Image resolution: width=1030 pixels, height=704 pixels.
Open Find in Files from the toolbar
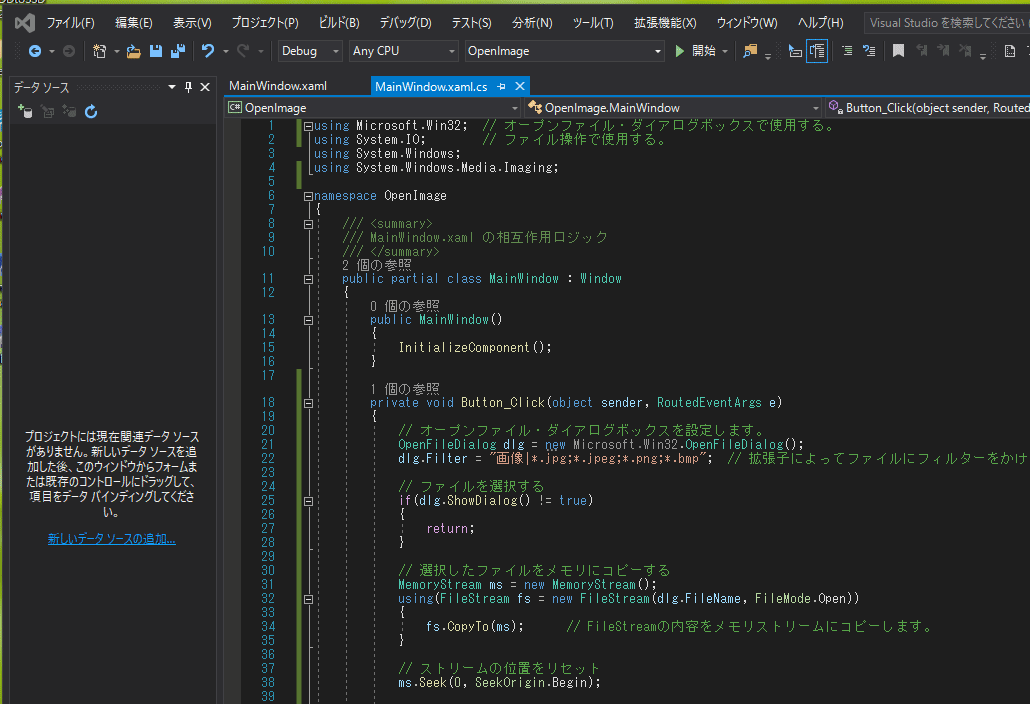point(750,51)
